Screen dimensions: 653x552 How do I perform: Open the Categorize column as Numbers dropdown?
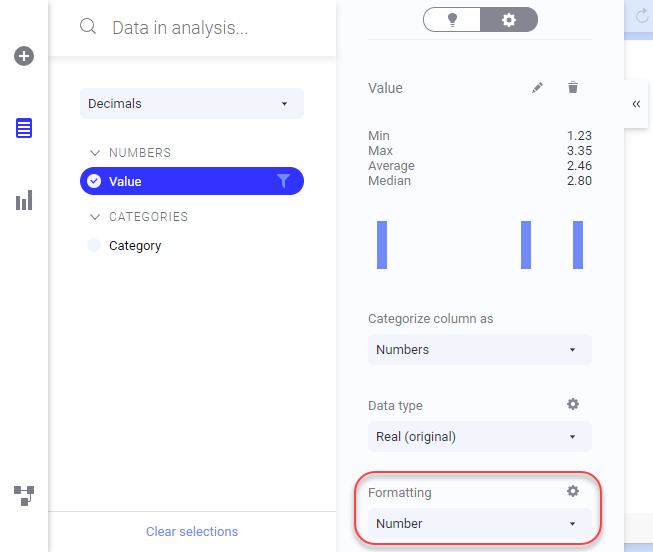(479, 350)
